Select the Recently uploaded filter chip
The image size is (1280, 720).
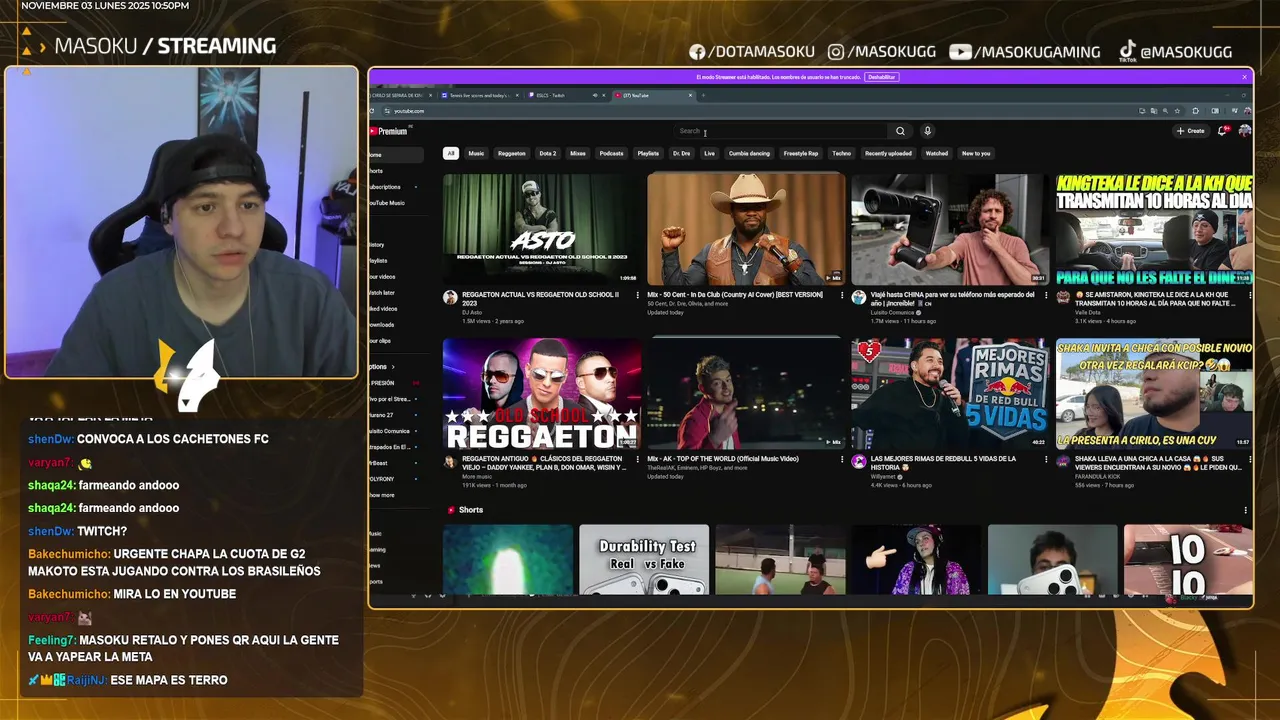click(888, 153)
